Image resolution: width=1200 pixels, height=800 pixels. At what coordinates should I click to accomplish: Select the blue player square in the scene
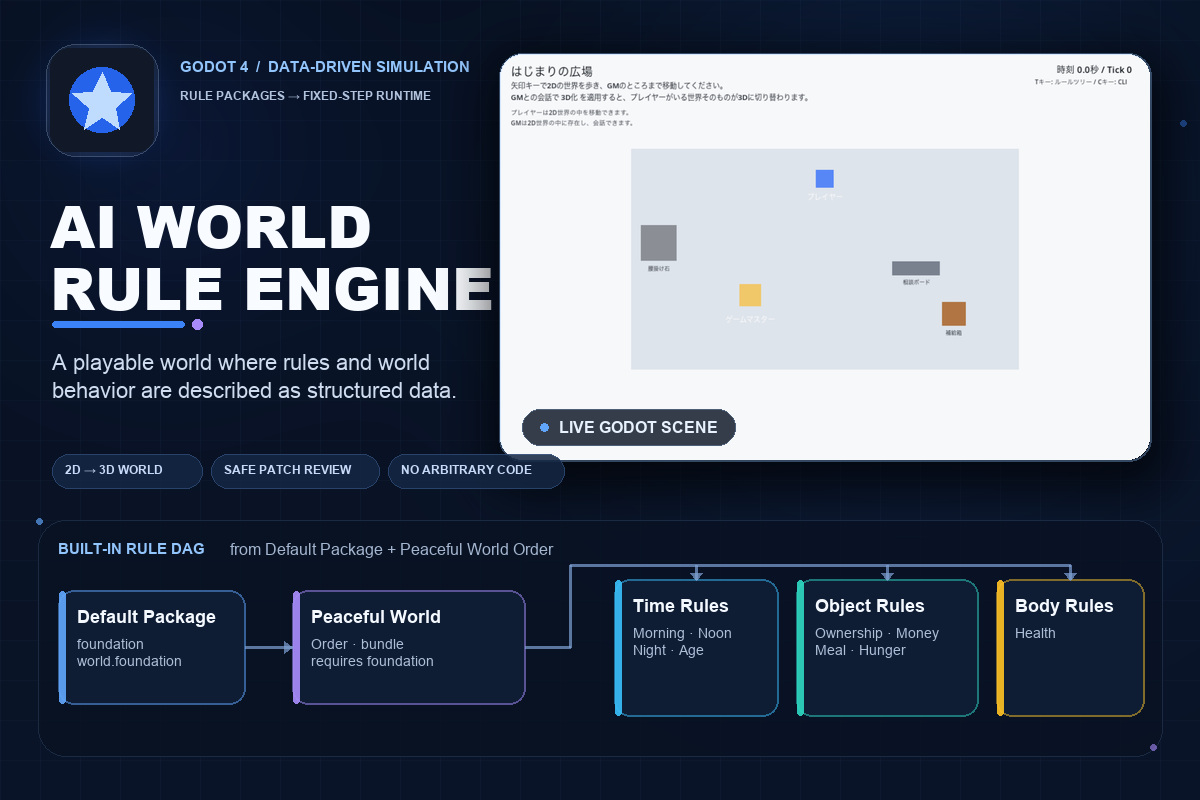click(x=824, y=179)
